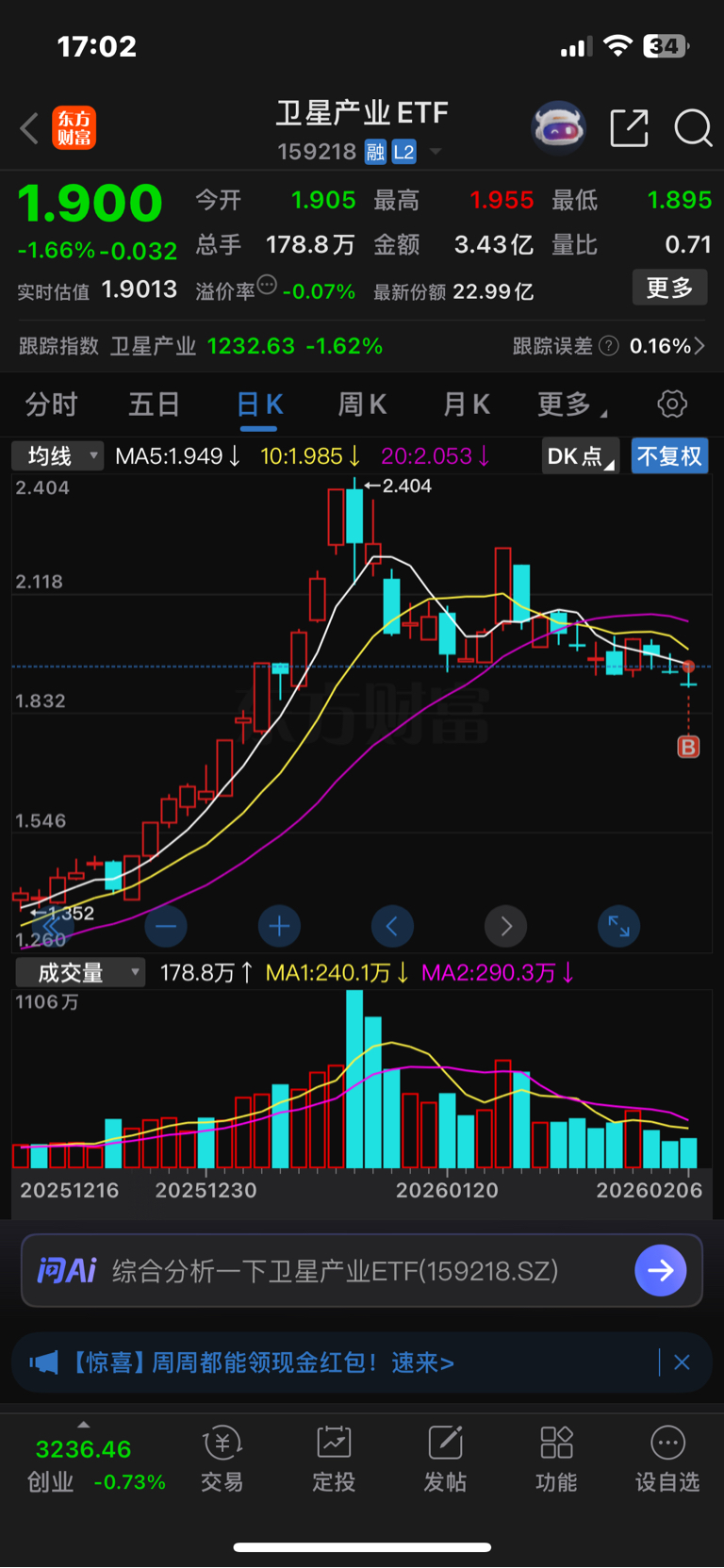Tap the 20260120 date label

[x=447, y=1190]
